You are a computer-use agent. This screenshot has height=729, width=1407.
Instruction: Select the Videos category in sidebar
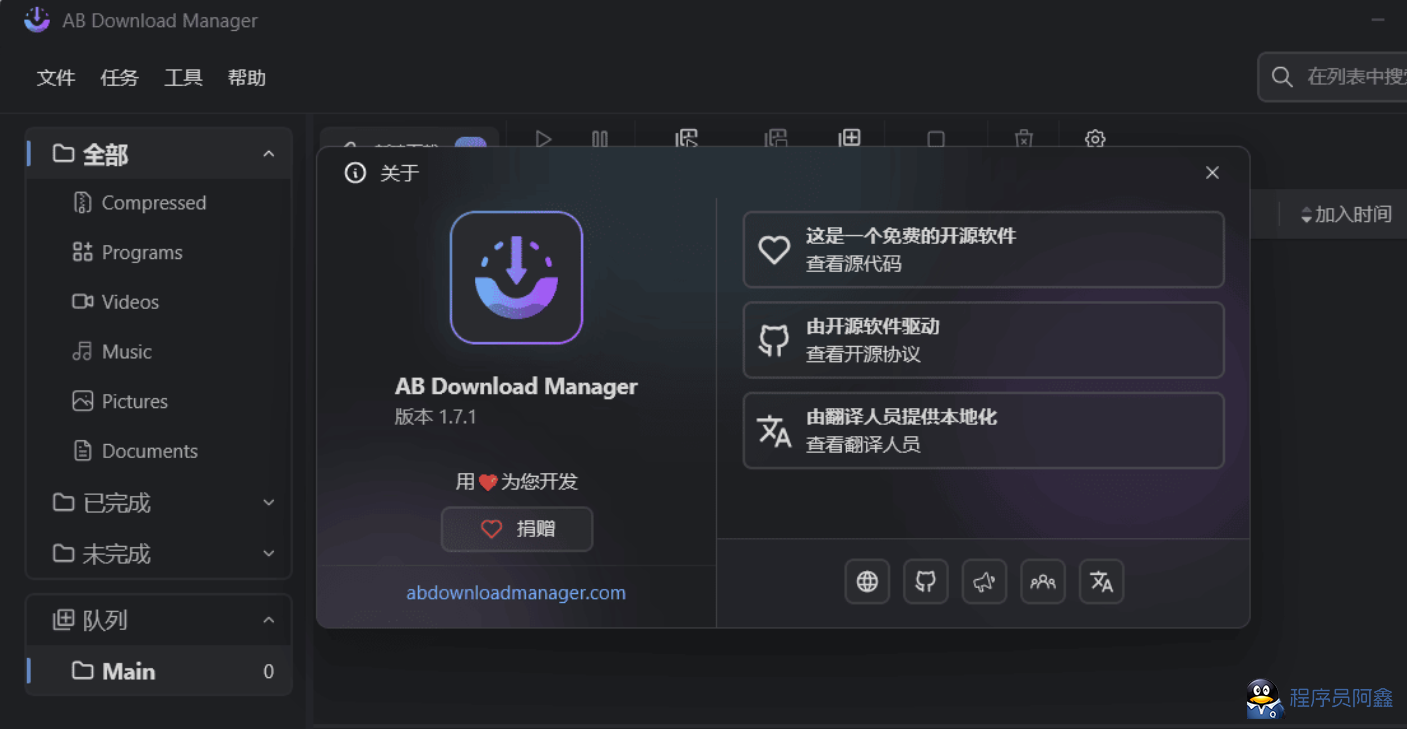click(130, 302)
